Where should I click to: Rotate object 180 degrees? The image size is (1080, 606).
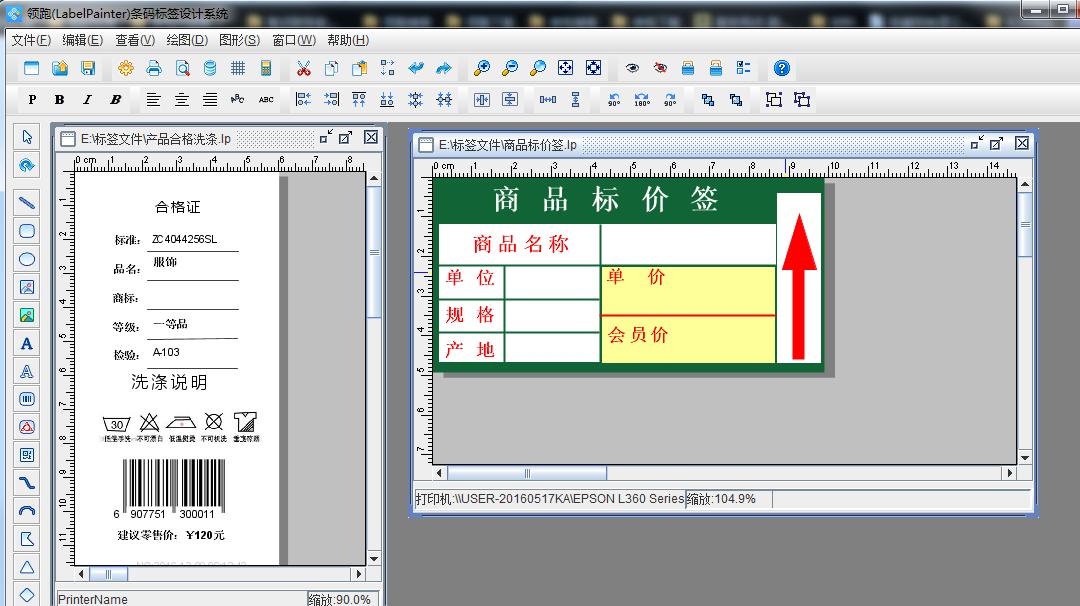(x=642, y=100)
